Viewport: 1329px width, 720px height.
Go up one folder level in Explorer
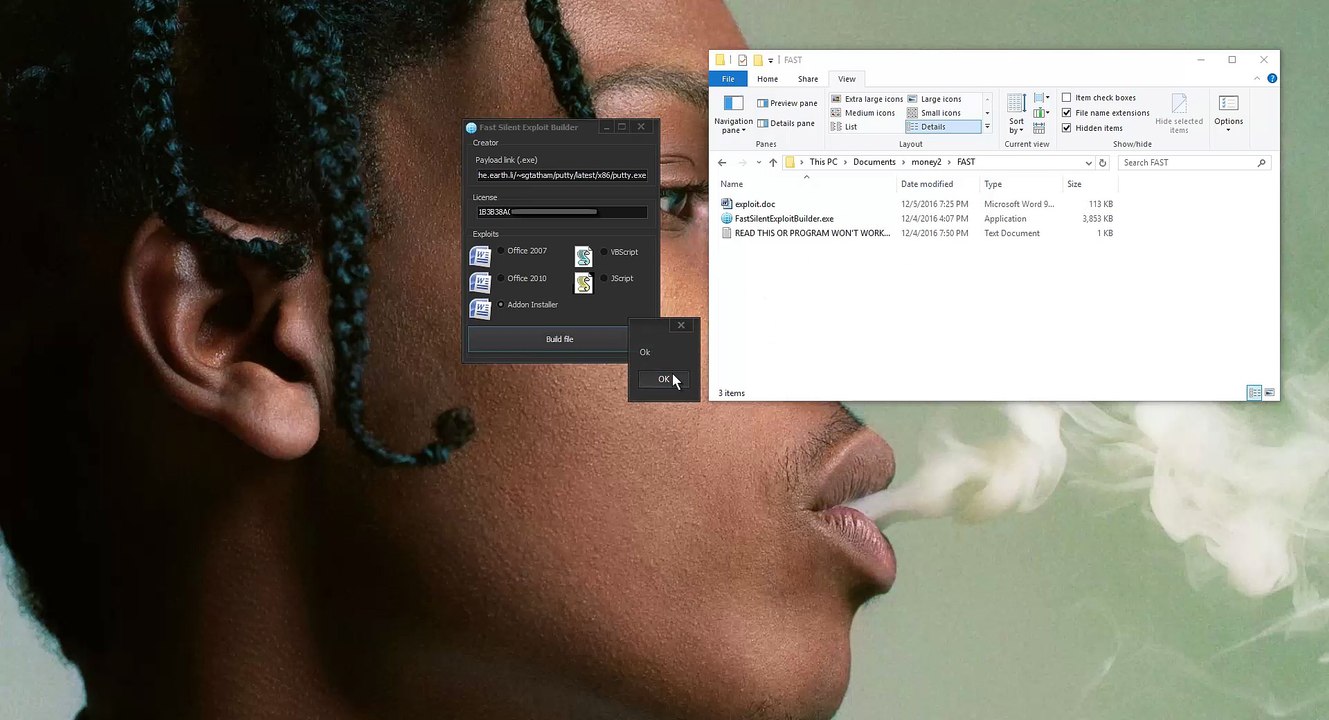click(773, 162)
